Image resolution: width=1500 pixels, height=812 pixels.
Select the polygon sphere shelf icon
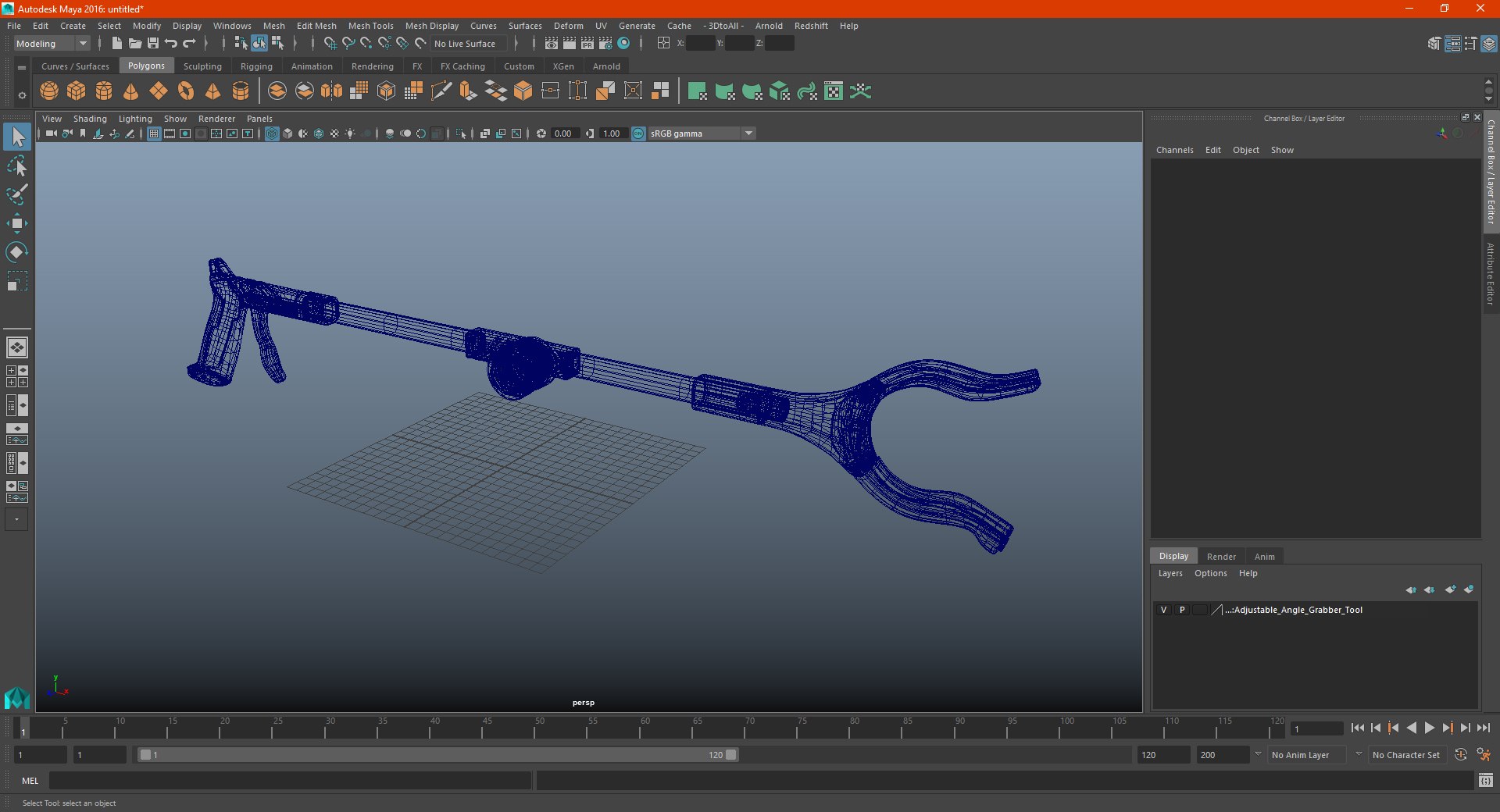click(x=49, y=91)
